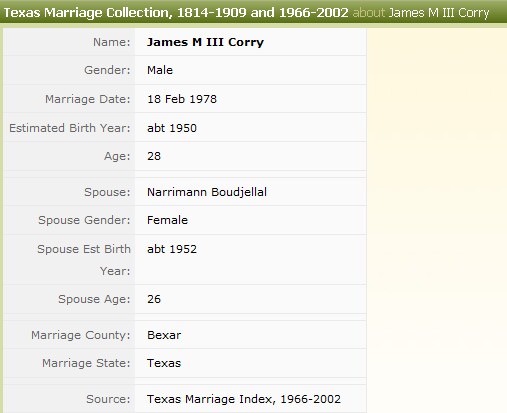Select the Bexar marriage county value
507x413 pixels.
pyautogui.click(x=164, y=335)
